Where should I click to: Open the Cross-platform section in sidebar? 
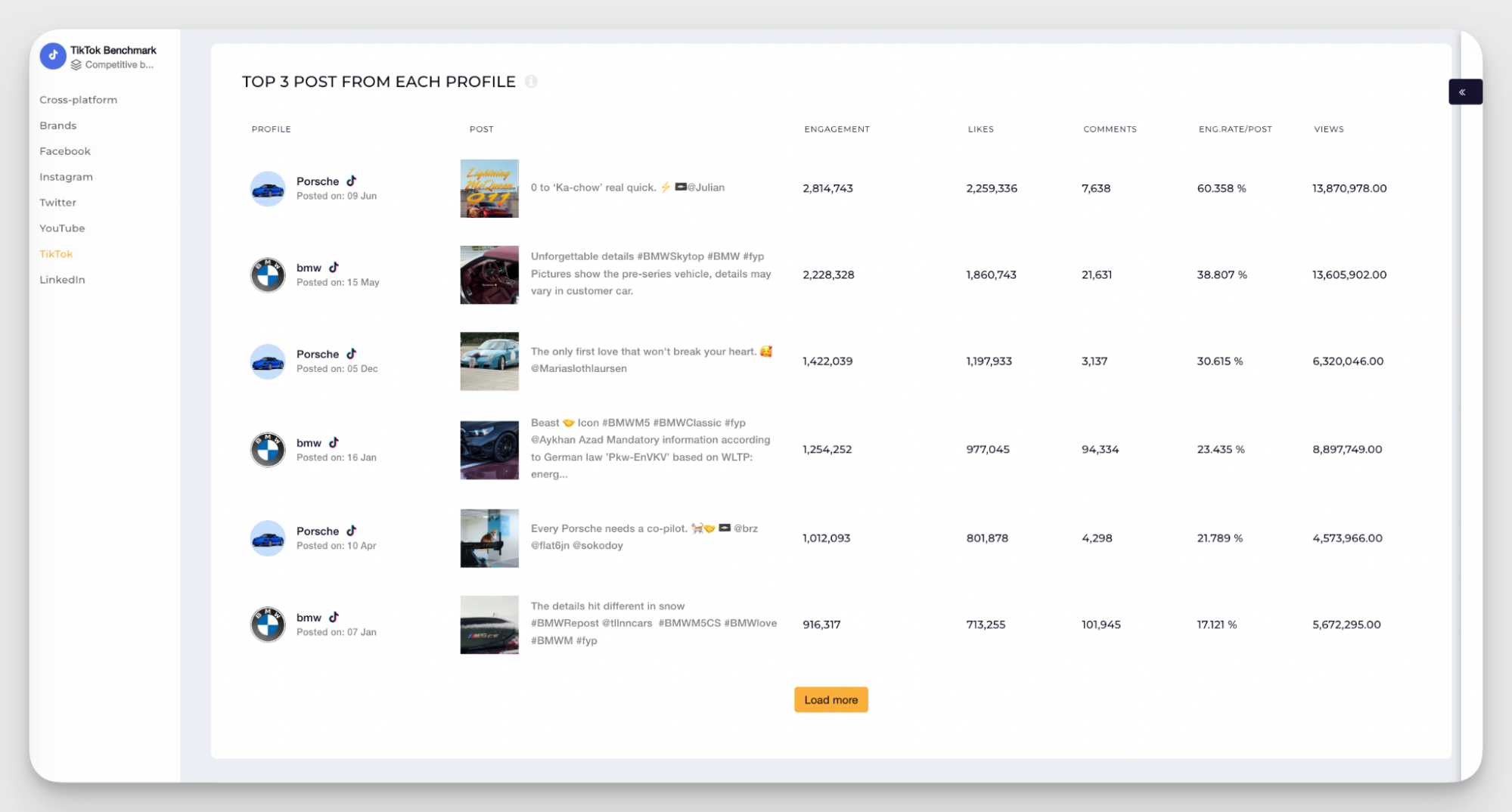(78, 100)
